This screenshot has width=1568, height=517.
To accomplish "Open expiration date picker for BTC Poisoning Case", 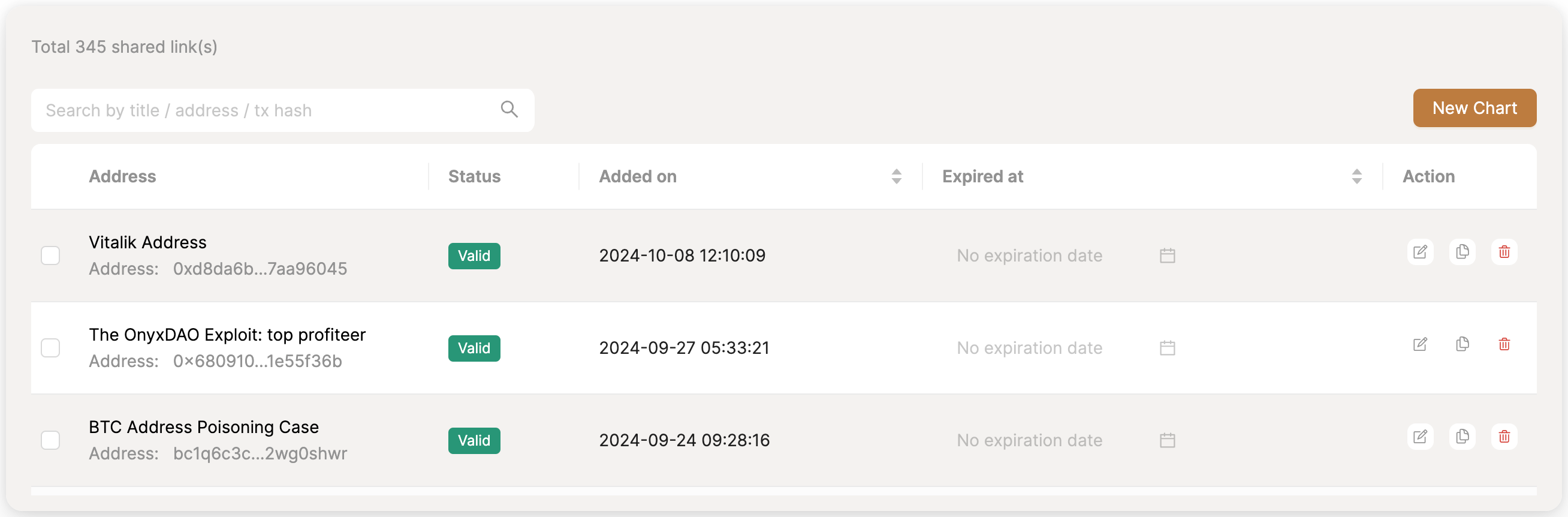I will [x=1167, y=440].
